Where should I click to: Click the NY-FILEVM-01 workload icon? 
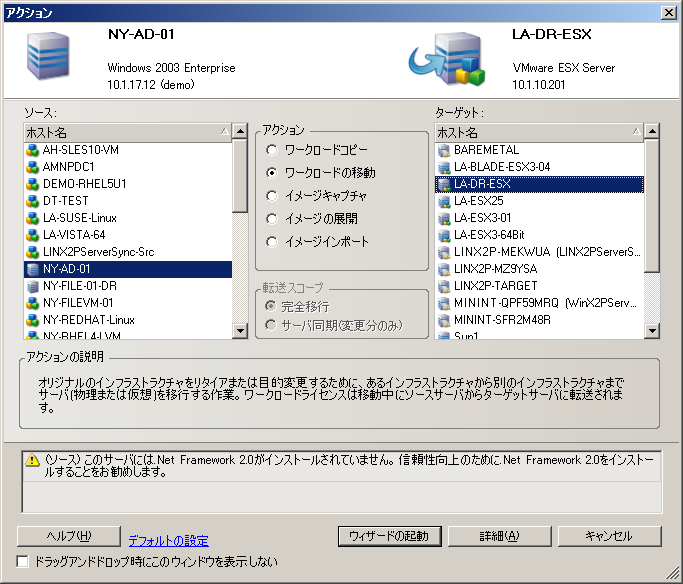[32, 303]
